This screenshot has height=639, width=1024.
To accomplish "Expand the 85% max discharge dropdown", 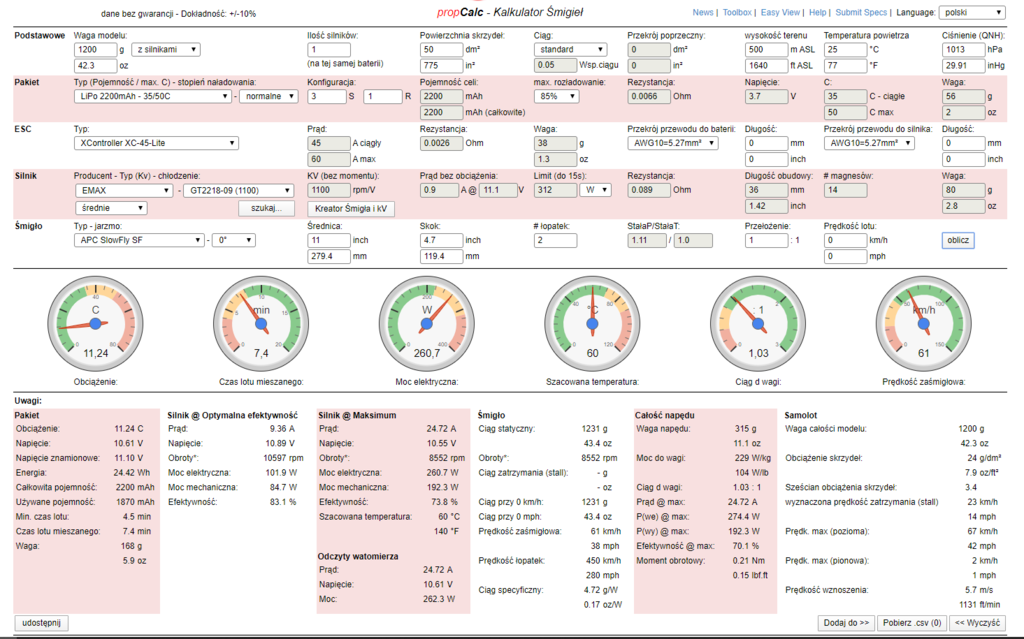I will coord(559,97).
